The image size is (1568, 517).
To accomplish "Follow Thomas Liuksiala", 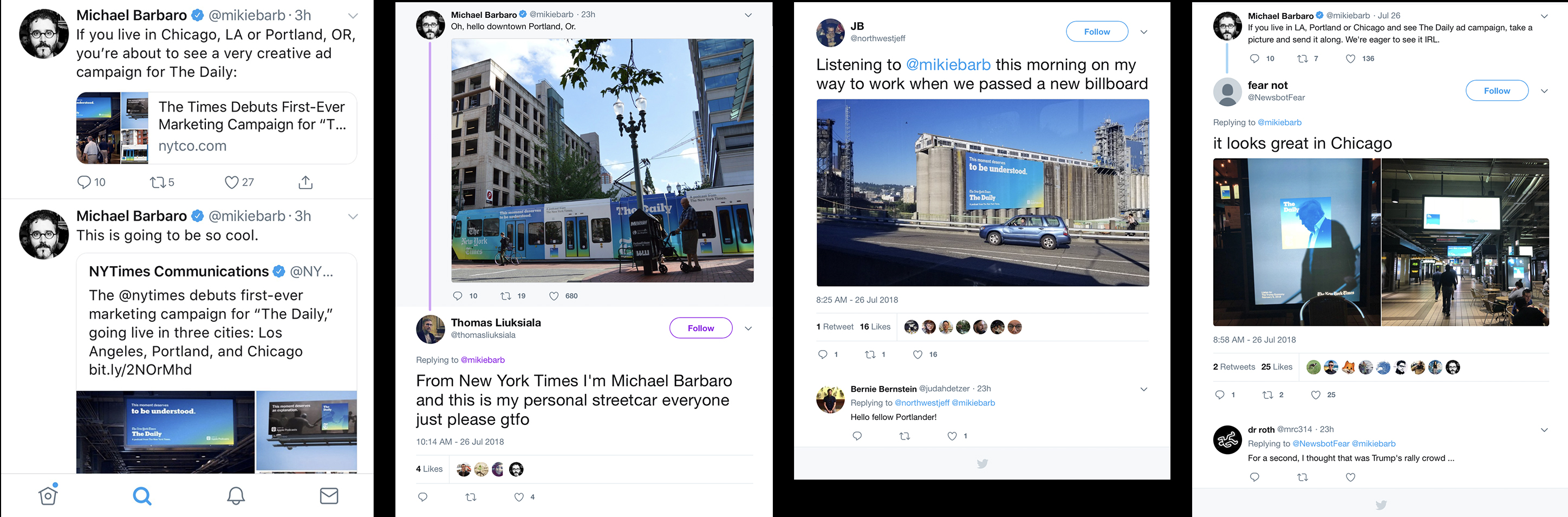I will click(701, 328).
